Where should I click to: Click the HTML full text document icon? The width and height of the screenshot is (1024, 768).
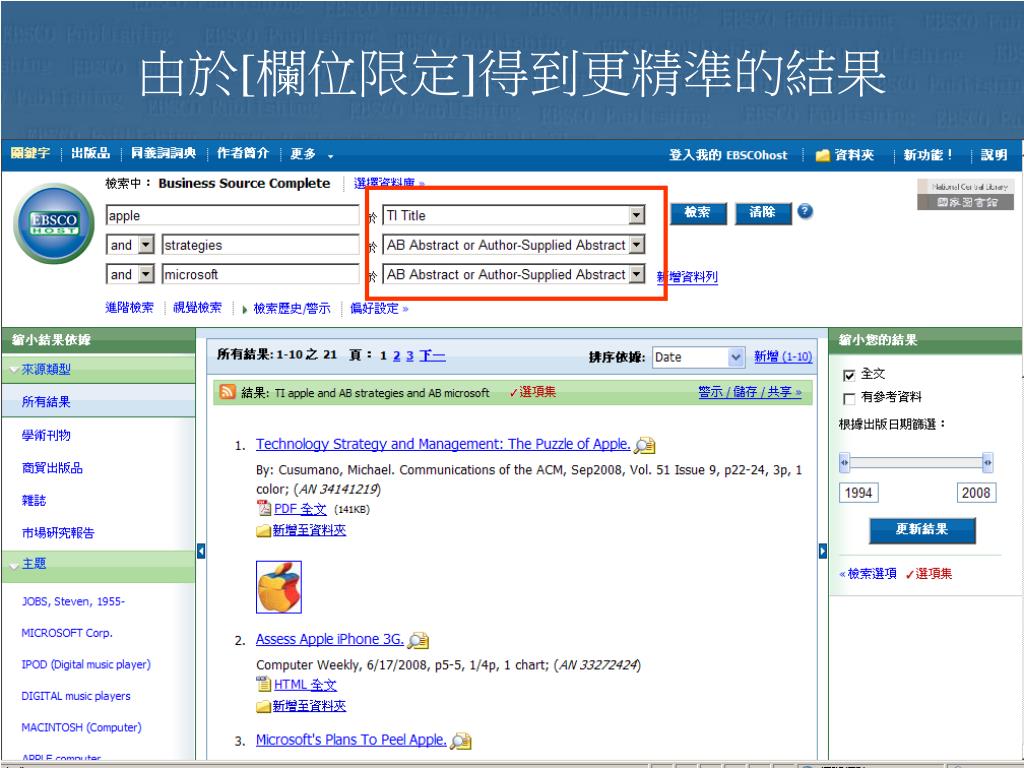(264, 684)
